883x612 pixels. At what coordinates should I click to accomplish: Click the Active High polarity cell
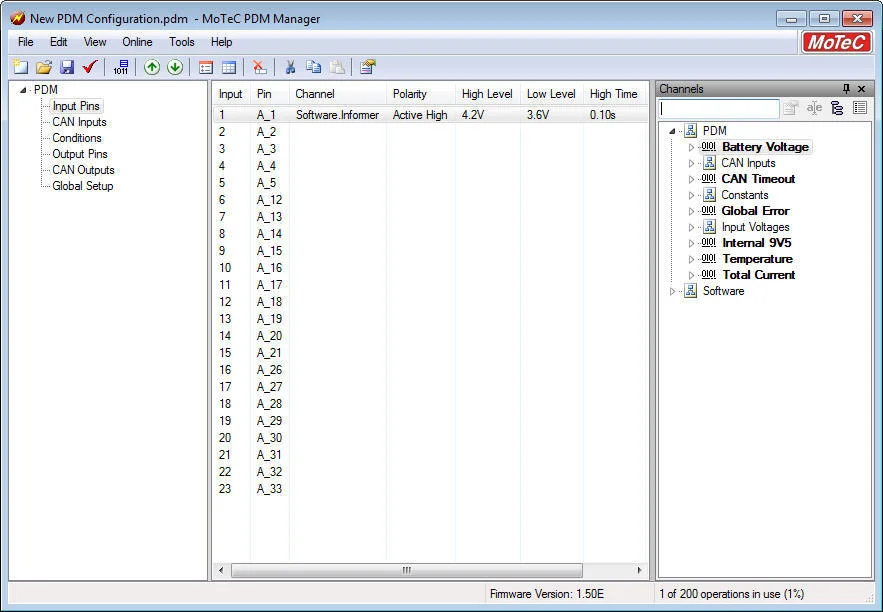420,115
